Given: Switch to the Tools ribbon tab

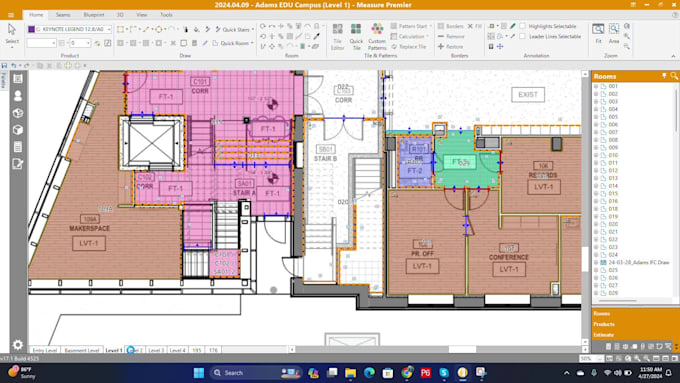Looking at the screenshot, I should [x=167, y=15].
